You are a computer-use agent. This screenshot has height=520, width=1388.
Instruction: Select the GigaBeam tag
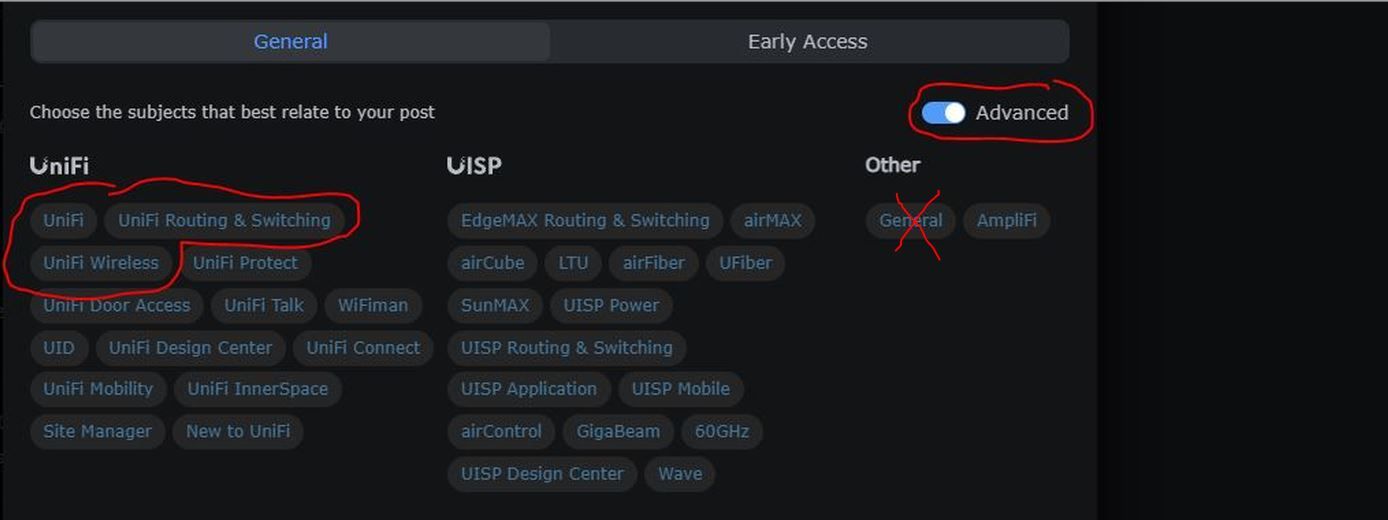[x=618, y=431]
